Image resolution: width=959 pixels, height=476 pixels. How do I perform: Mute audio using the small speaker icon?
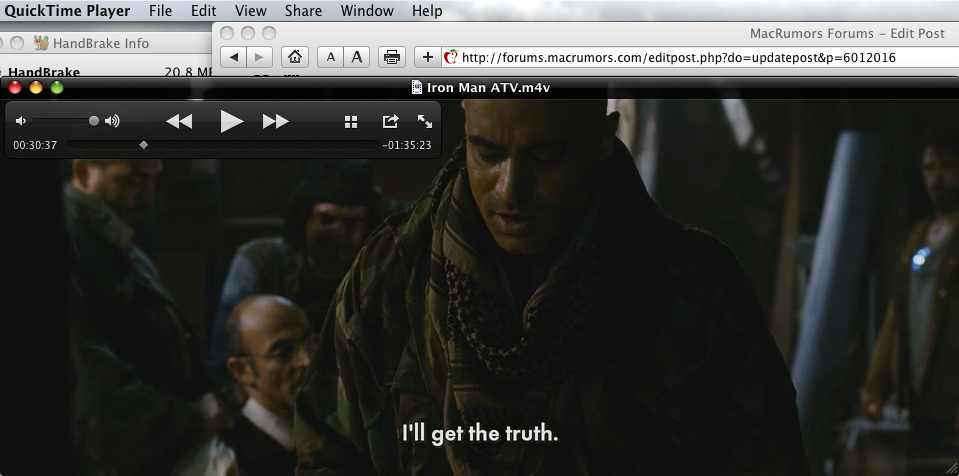coord(21,121)
